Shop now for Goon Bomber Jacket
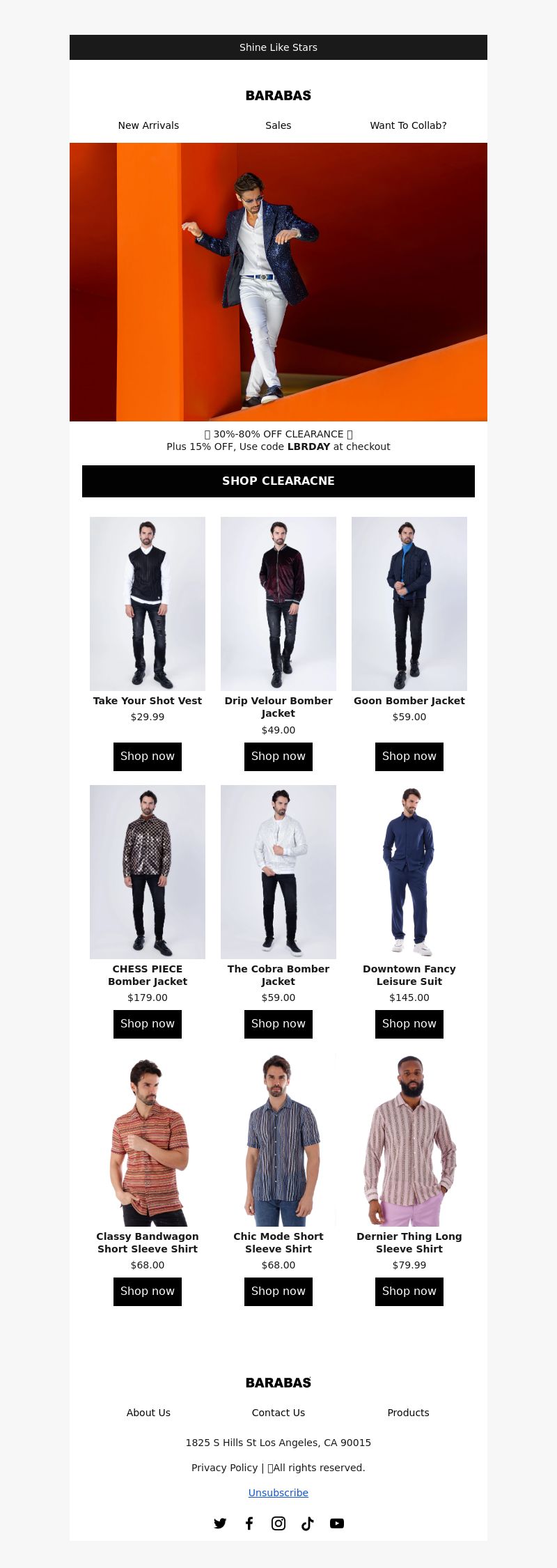Screen dimensions: 557x1568 point(409,756)
